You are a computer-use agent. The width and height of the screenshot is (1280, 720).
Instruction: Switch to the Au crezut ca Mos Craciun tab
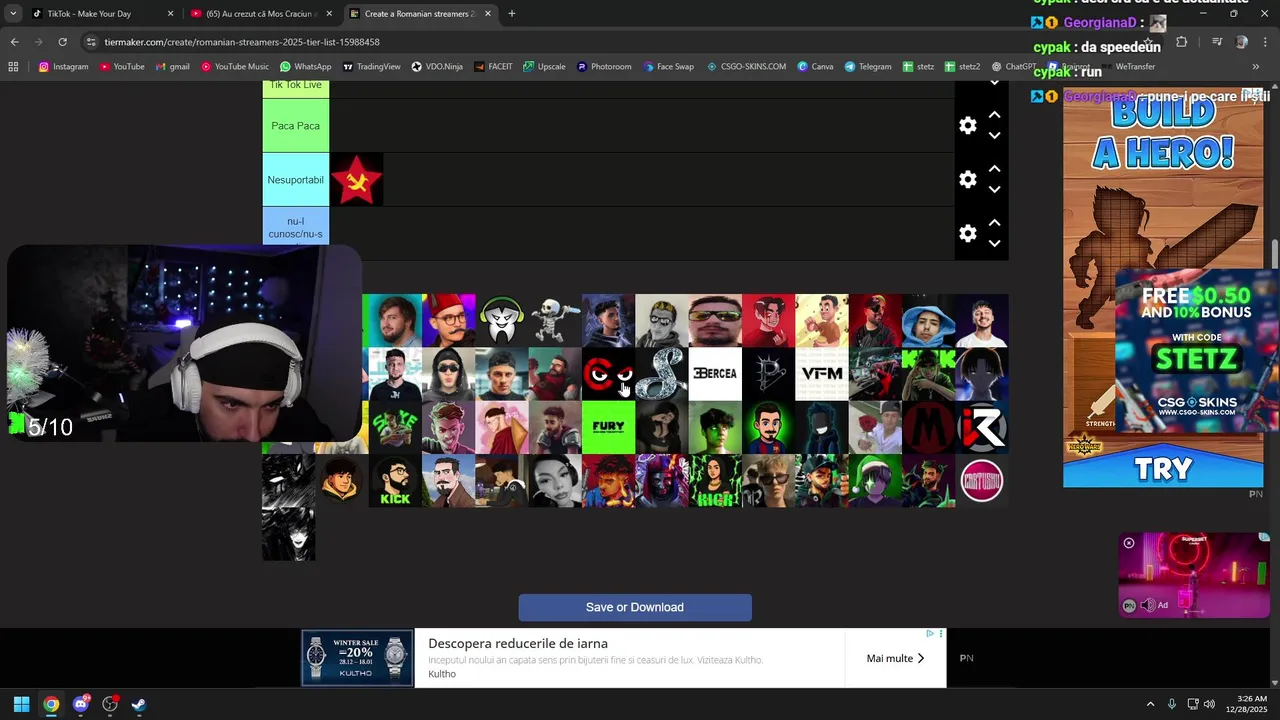click(260, 14)
